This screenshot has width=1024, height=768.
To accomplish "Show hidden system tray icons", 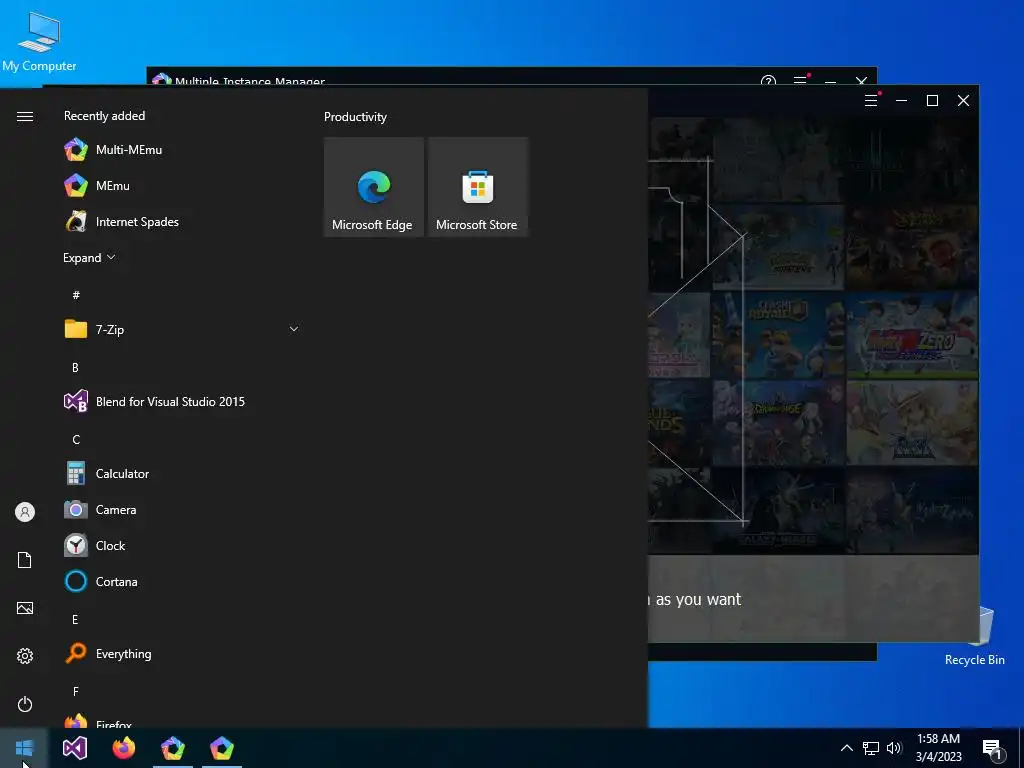I will tap(846, 748).
